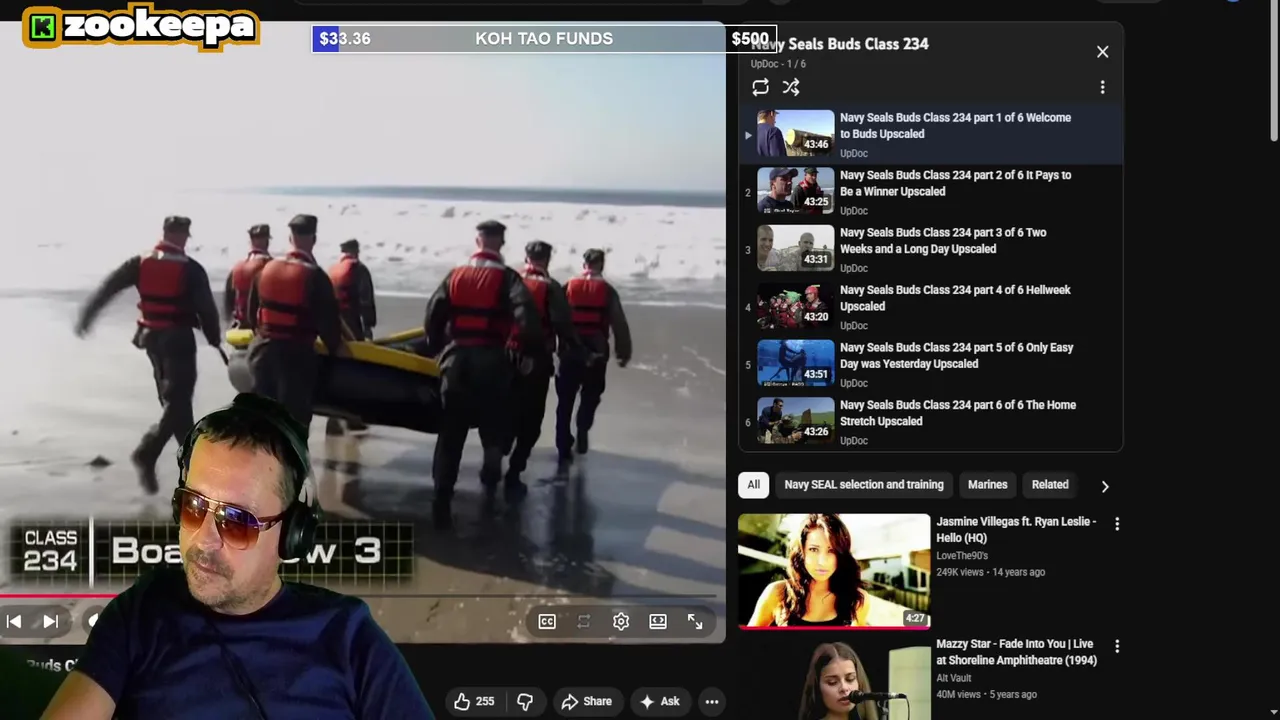Select Navy SEAL selection and training chip
1280x720 pixels.
(x=864, y=485)
